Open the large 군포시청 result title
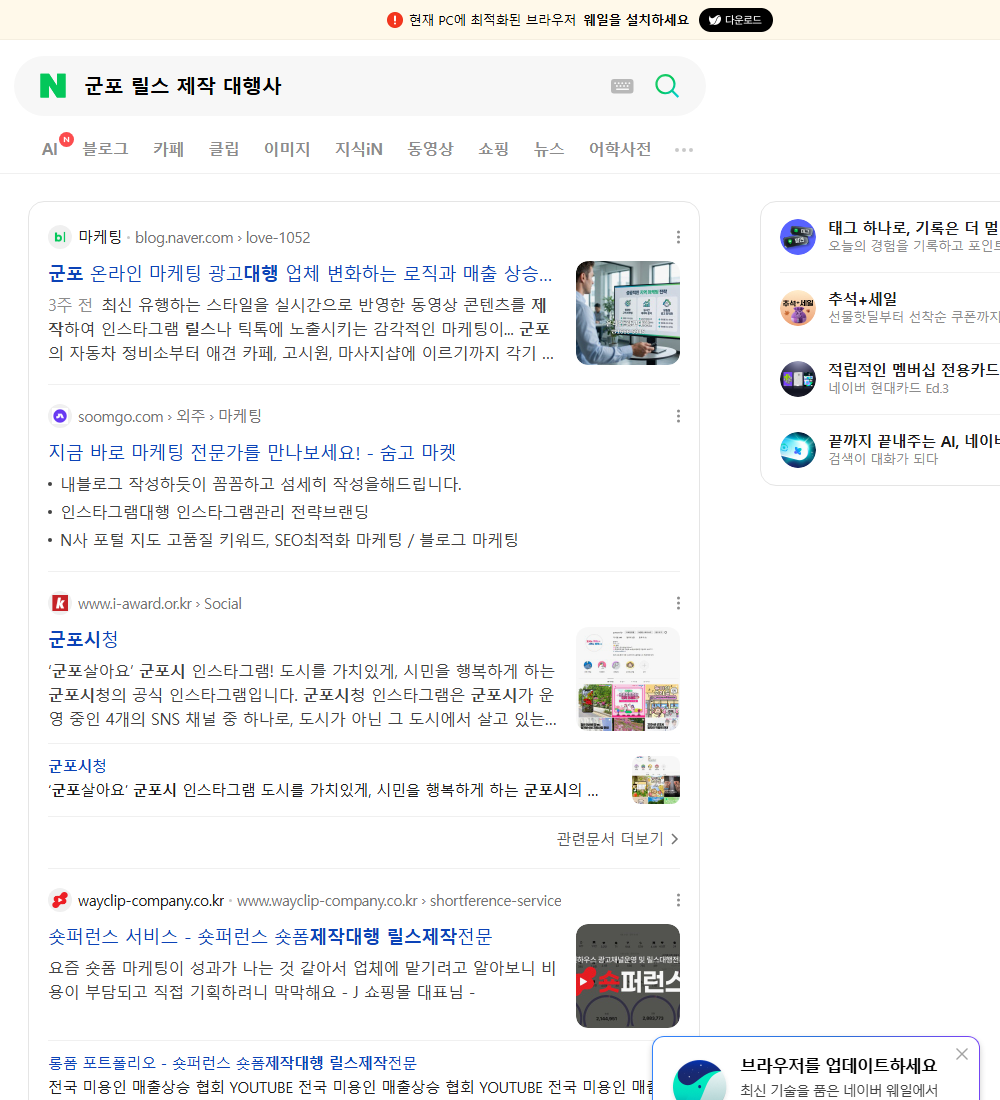This screenshot has width=1000, height=1100. click(x=83, y=639)
